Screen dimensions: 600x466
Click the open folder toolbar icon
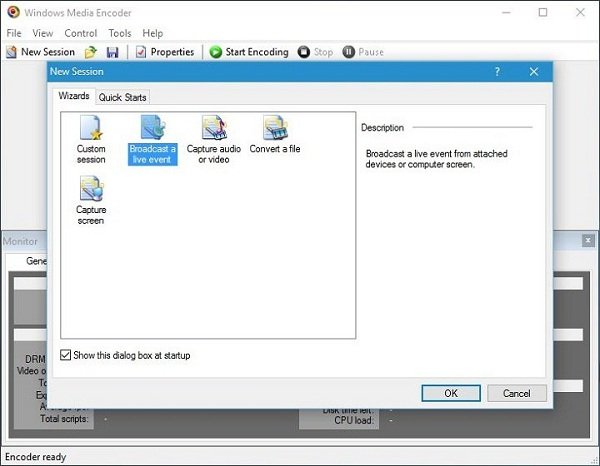91,52
